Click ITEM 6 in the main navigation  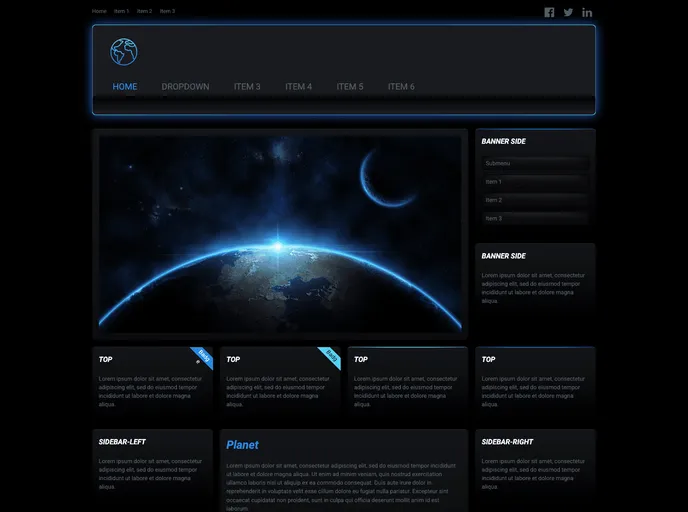[x=401, y=87]
